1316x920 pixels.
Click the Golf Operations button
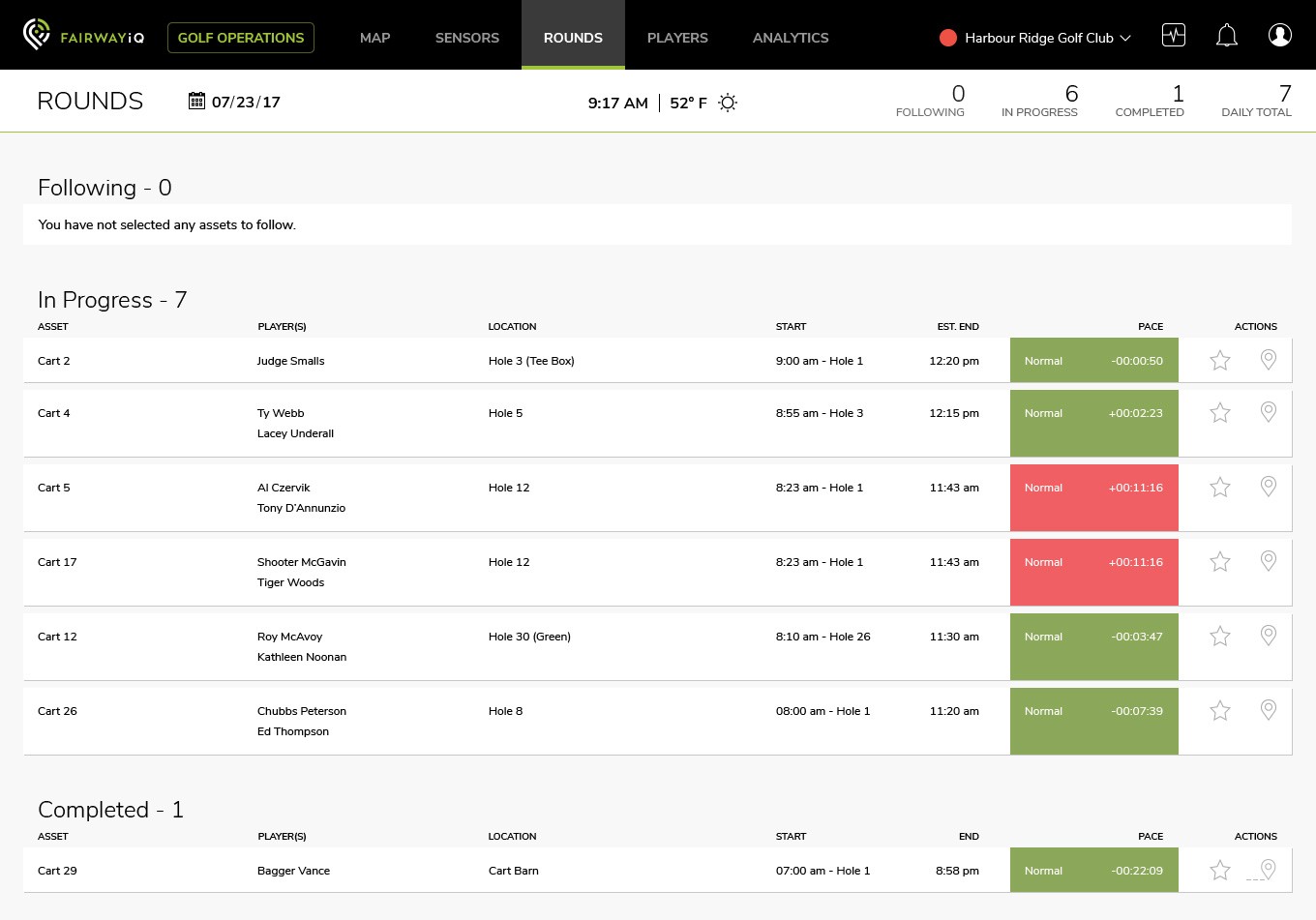click(241, 37)
